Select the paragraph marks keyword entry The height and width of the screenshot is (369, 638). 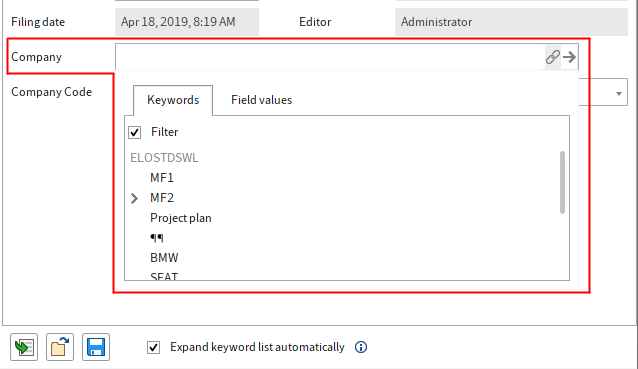pos(157,238)
